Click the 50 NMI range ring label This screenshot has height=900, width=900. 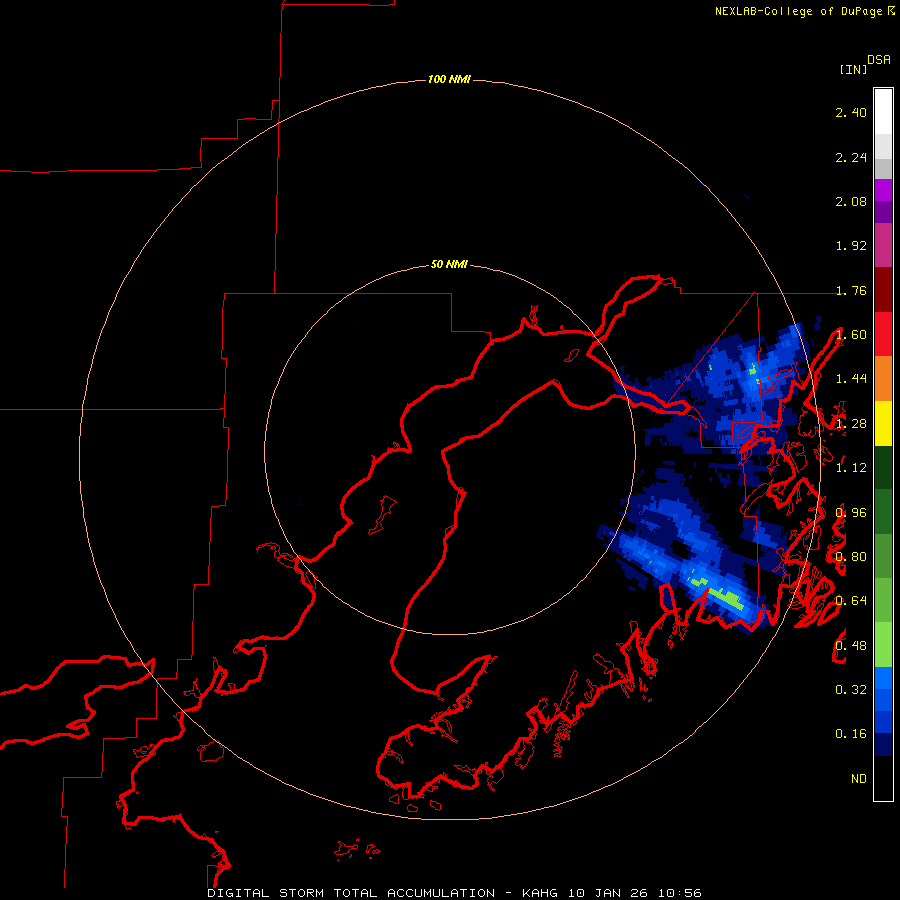click(449, 264)
